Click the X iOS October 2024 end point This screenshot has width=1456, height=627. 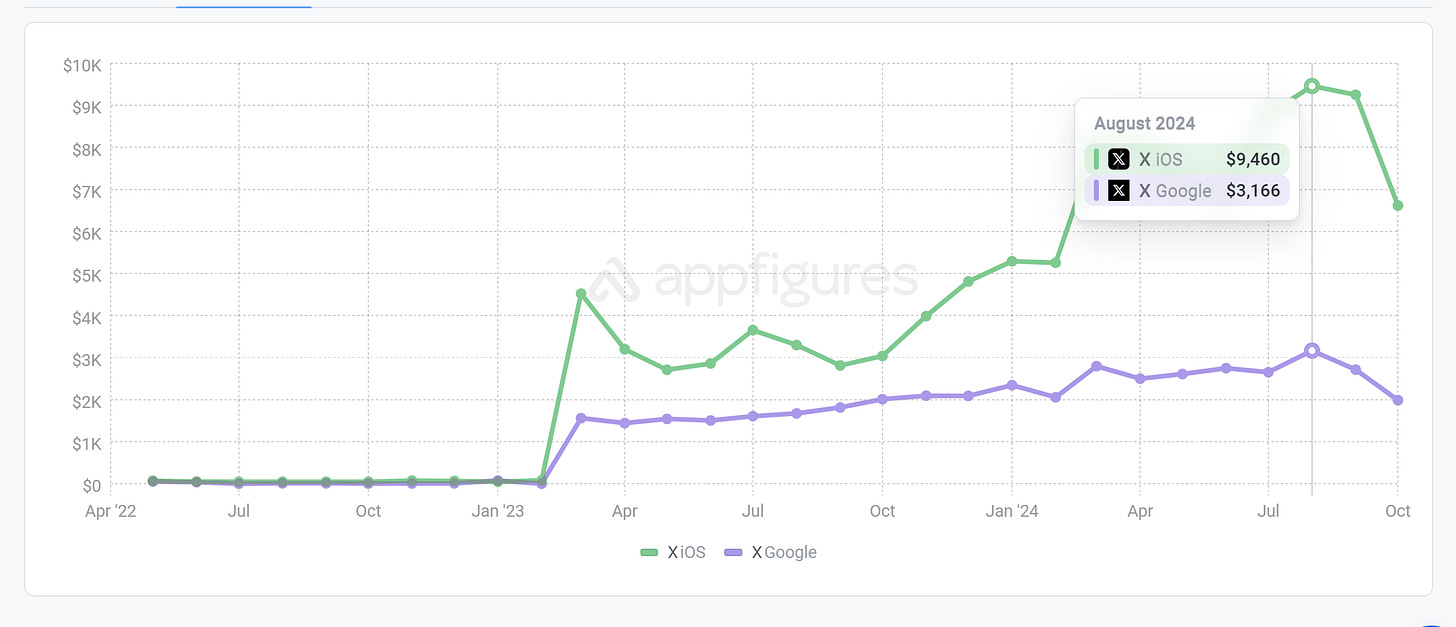click(1398, 206)
